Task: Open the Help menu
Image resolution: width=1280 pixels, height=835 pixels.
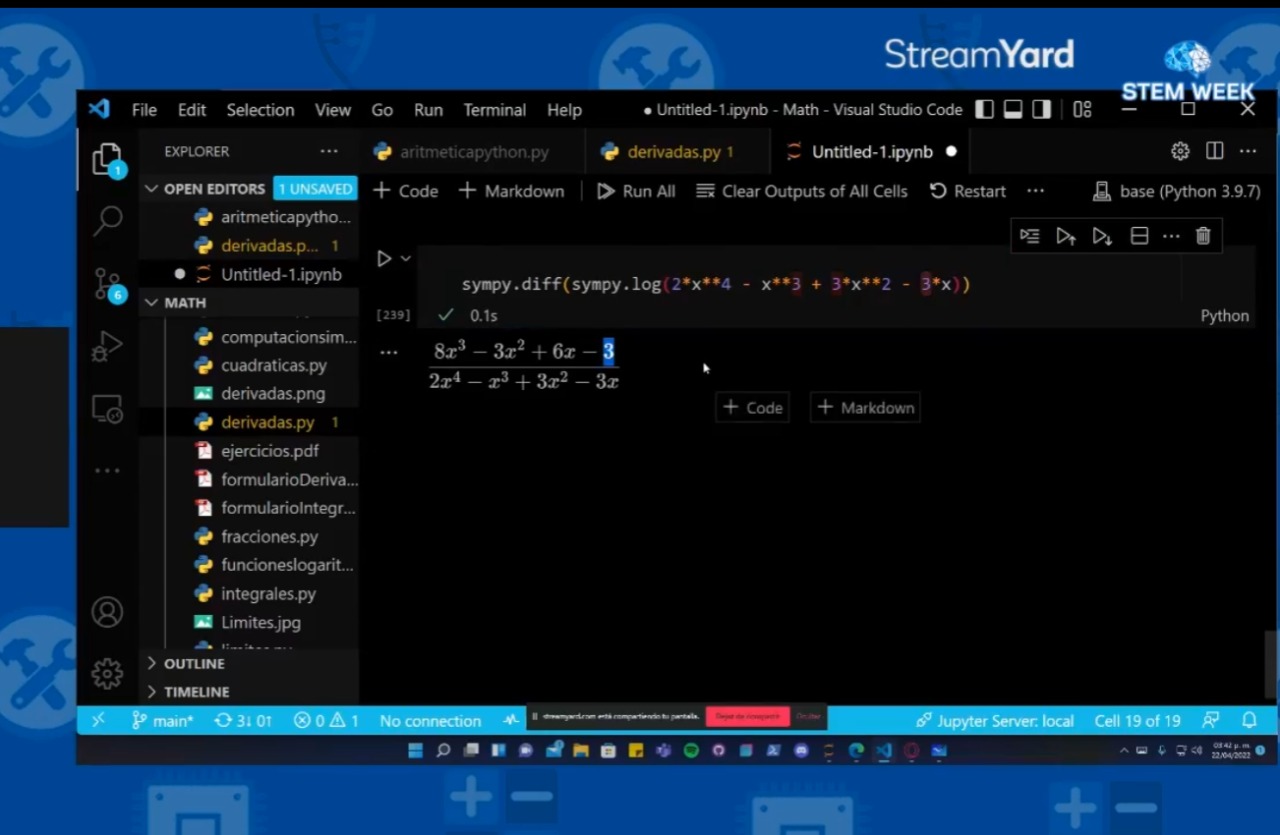Action: tap(564, 110)
